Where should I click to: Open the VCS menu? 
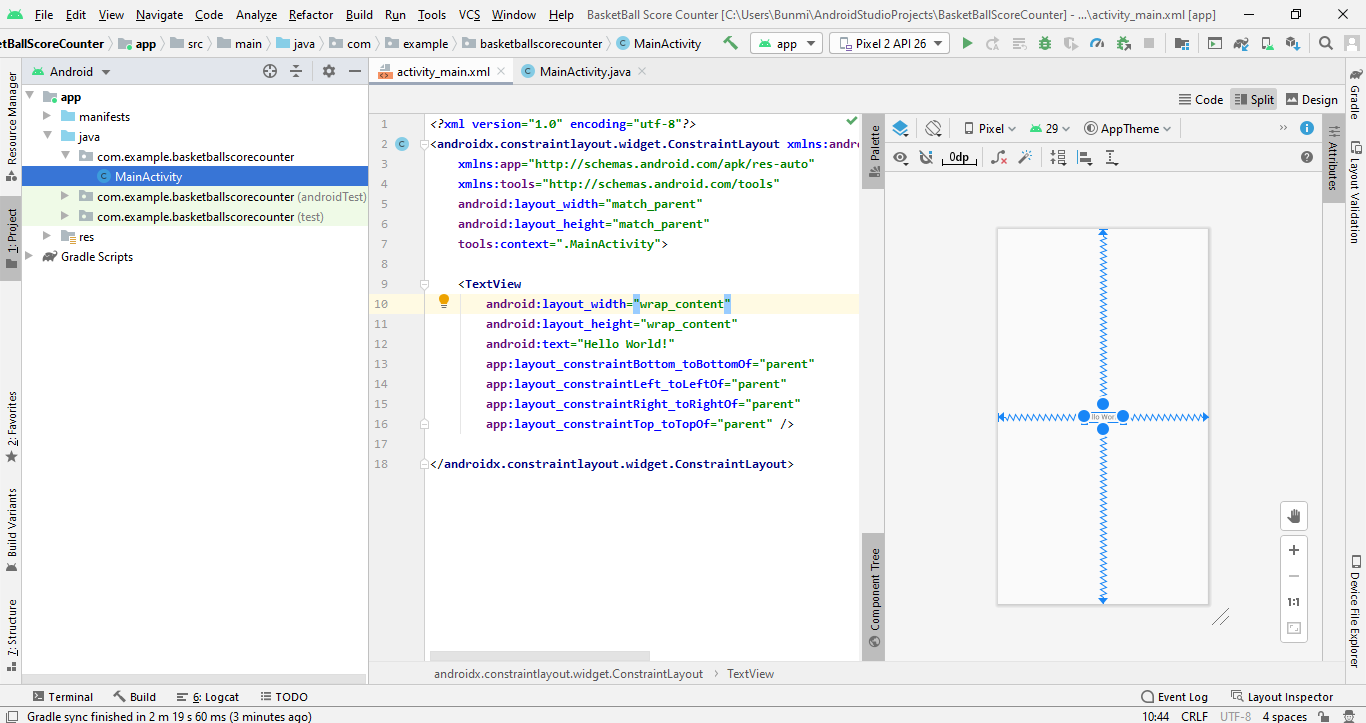pos(469,14)
